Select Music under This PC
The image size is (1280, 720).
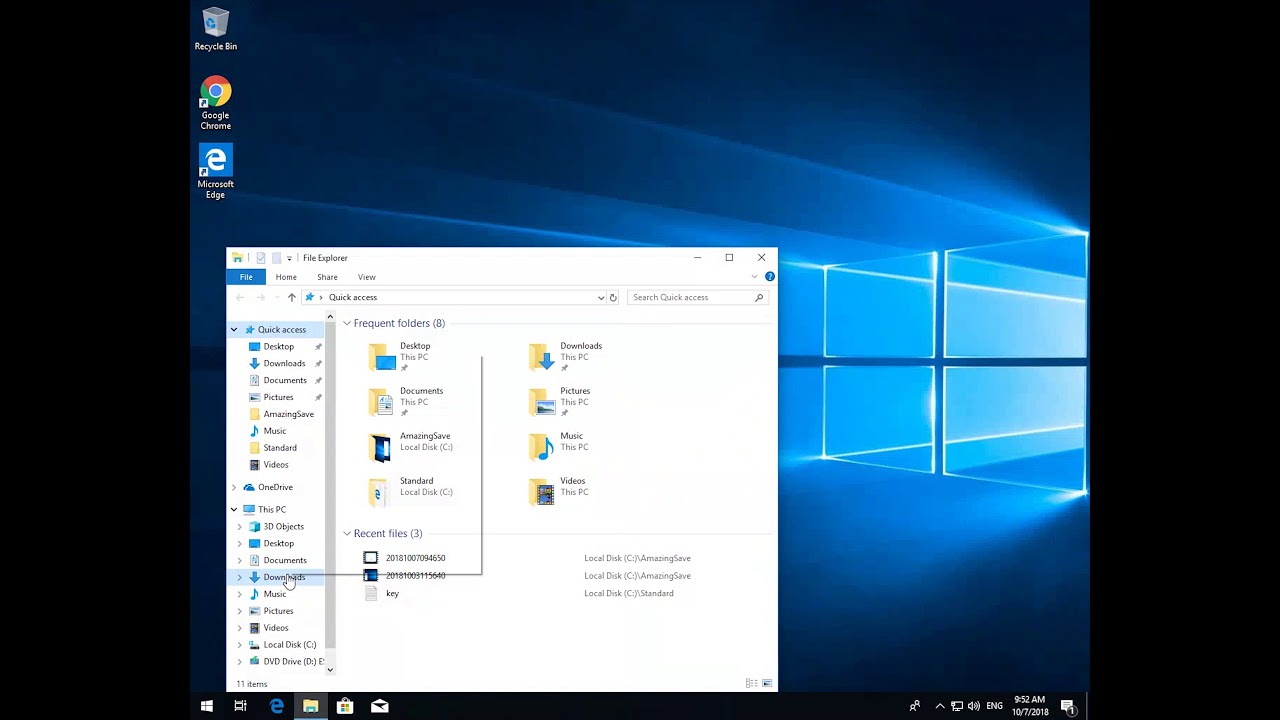tap(274, 594)
